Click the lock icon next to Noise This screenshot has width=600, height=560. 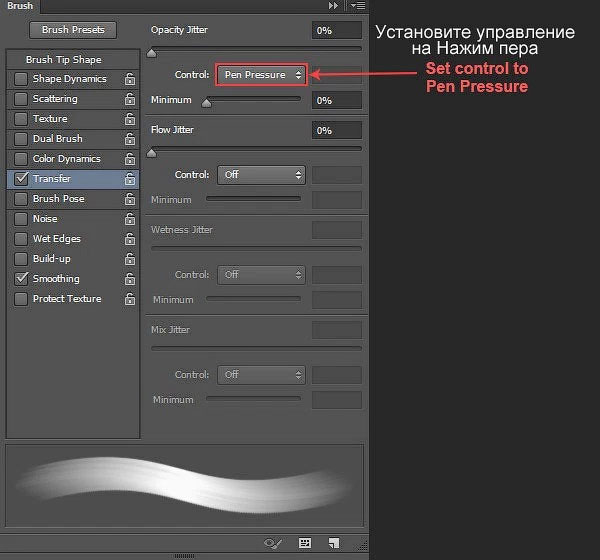coord(130,219)
